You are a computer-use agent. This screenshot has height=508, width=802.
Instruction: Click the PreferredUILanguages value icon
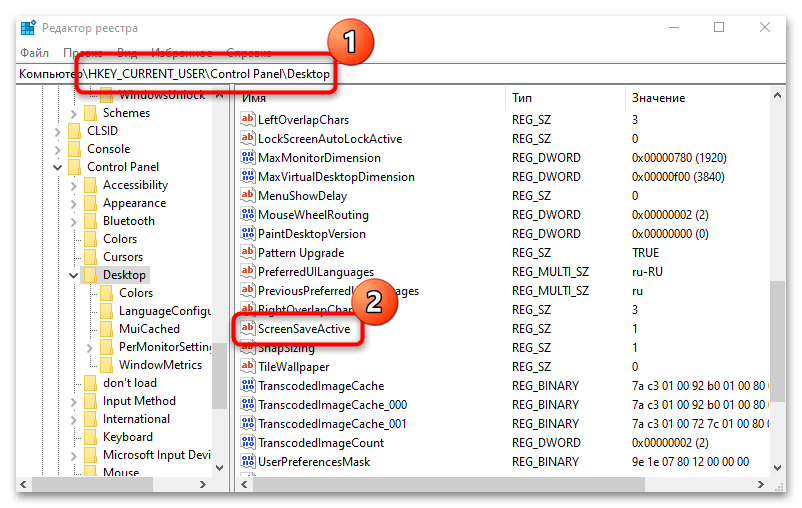pyautogui.click(x=248, y=272)
